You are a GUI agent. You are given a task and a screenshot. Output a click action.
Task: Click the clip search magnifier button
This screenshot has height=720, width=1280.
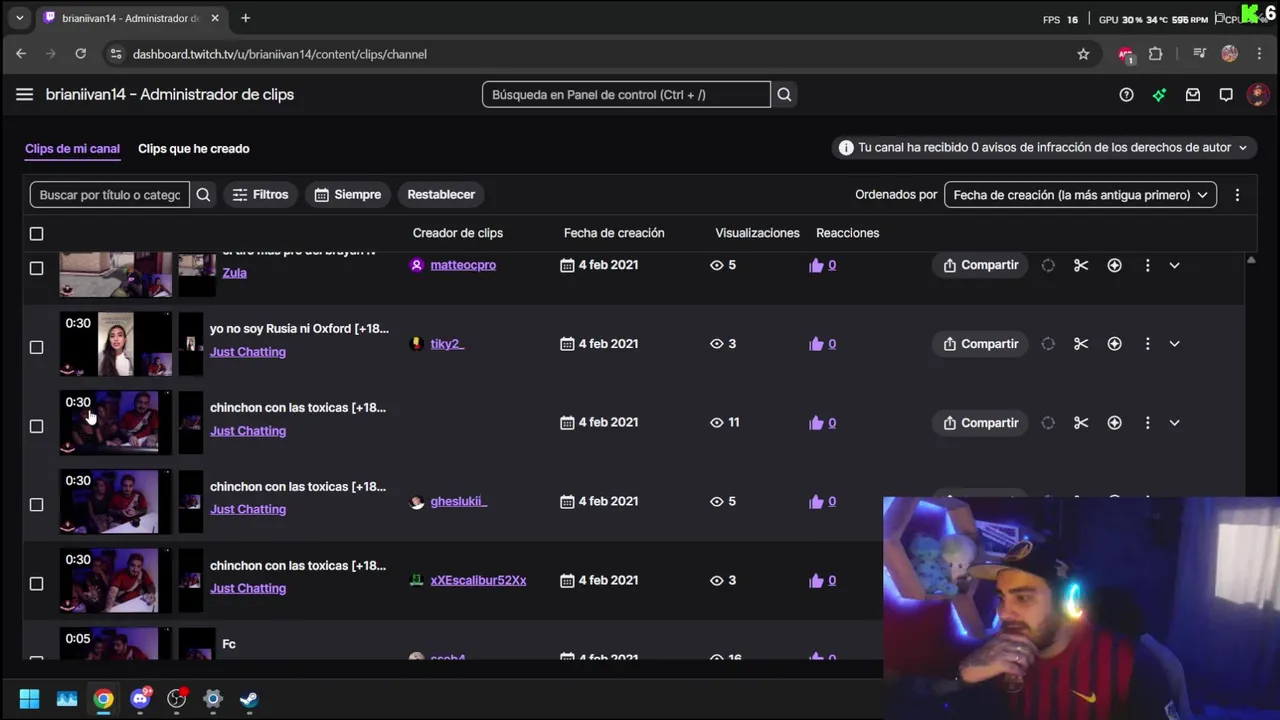coord(203,195)
